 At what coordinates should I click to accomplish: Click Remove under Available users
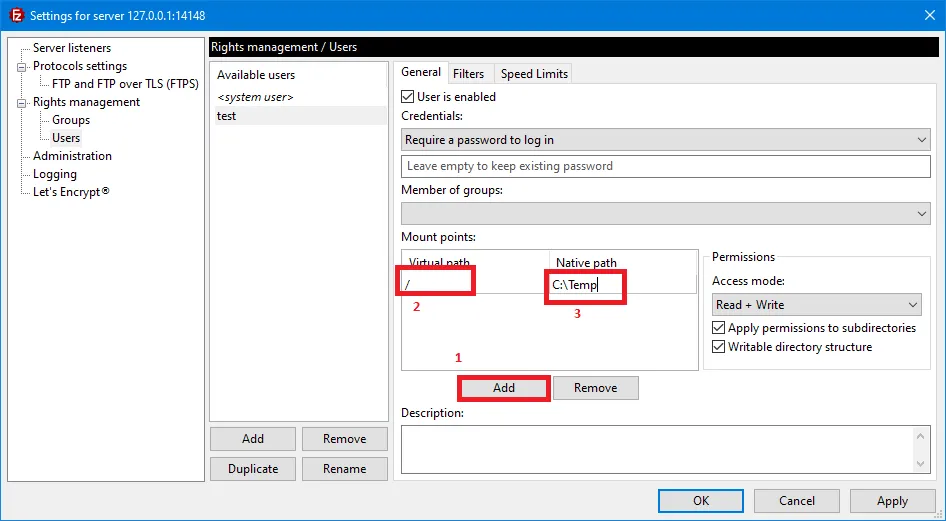(x=344, y=439)
